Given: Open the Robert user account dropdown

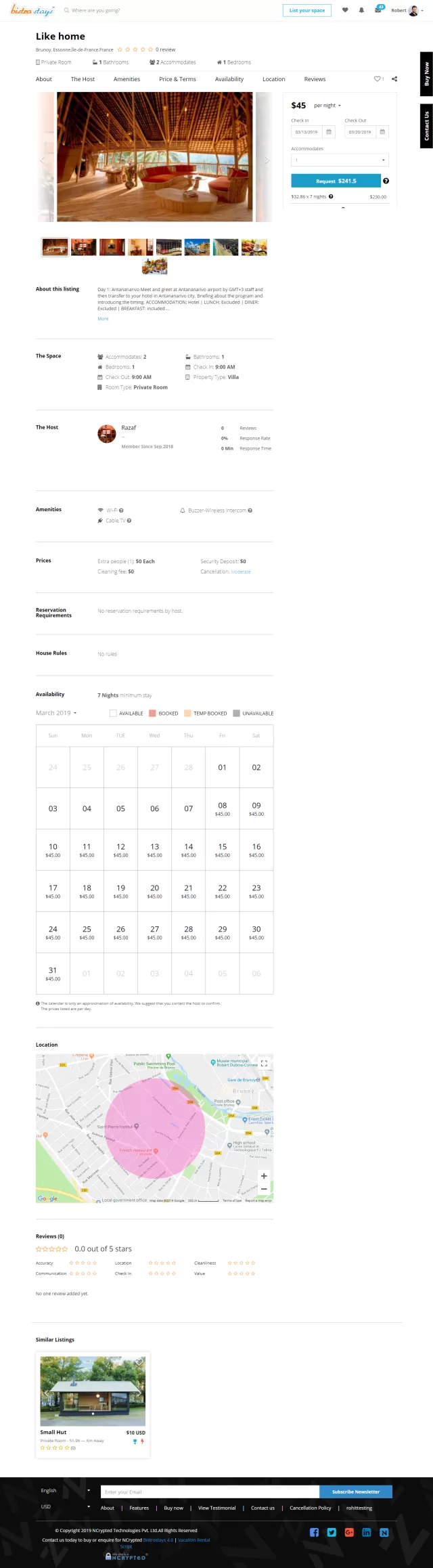Looking at the screenshot, I should click(408, 11).
